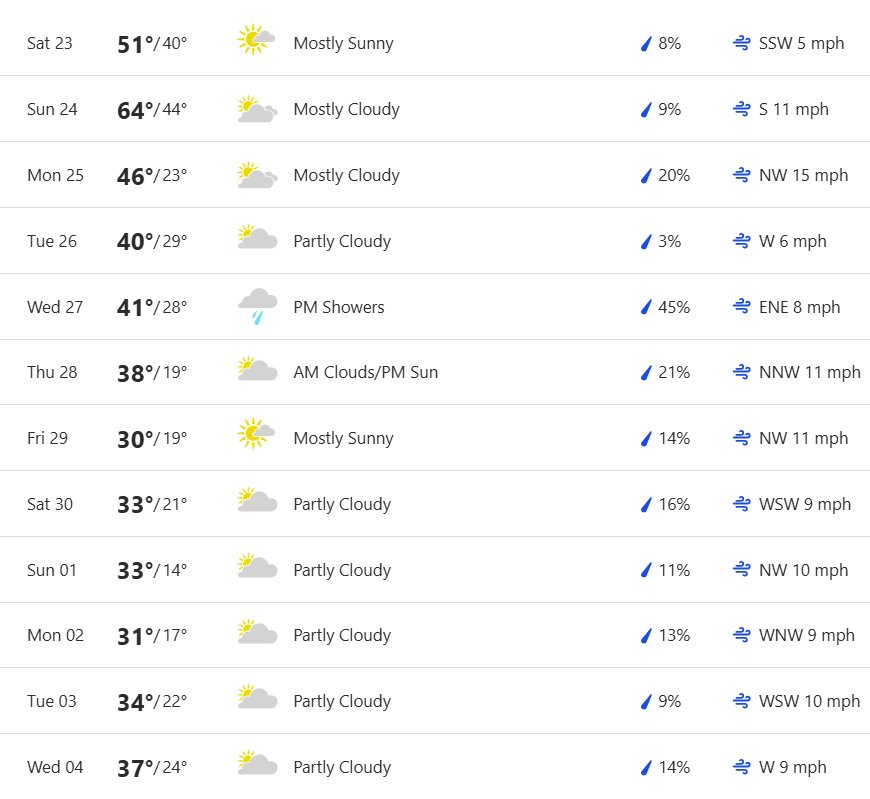Image resolution: width=870 pixels, height=799 pixels.
Task: Click the raindrop icon next to 20%
Action: point(646,175)
